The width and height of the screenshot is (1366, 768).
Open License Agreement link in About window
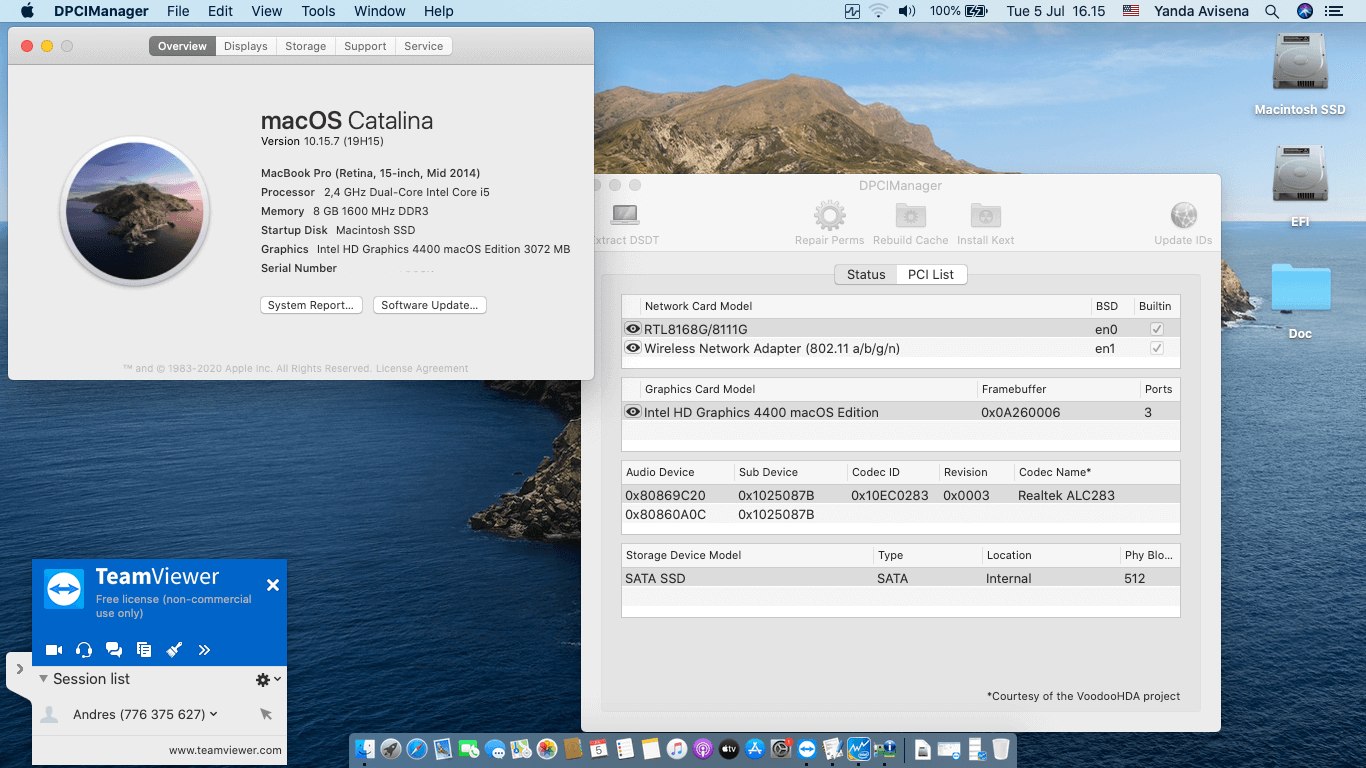pyautogui.click(x=422, y=368)
